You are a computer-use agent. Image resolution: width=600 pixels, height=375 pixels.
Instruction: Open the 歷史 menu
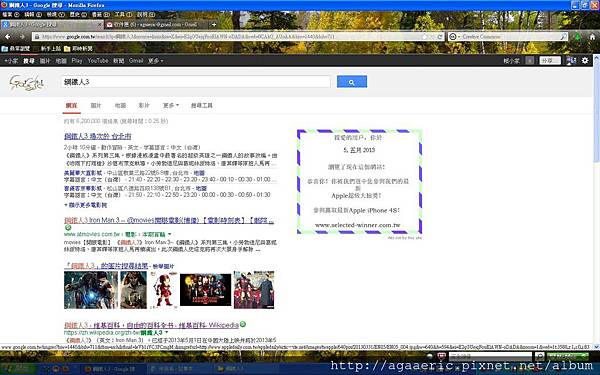[78, 15]
